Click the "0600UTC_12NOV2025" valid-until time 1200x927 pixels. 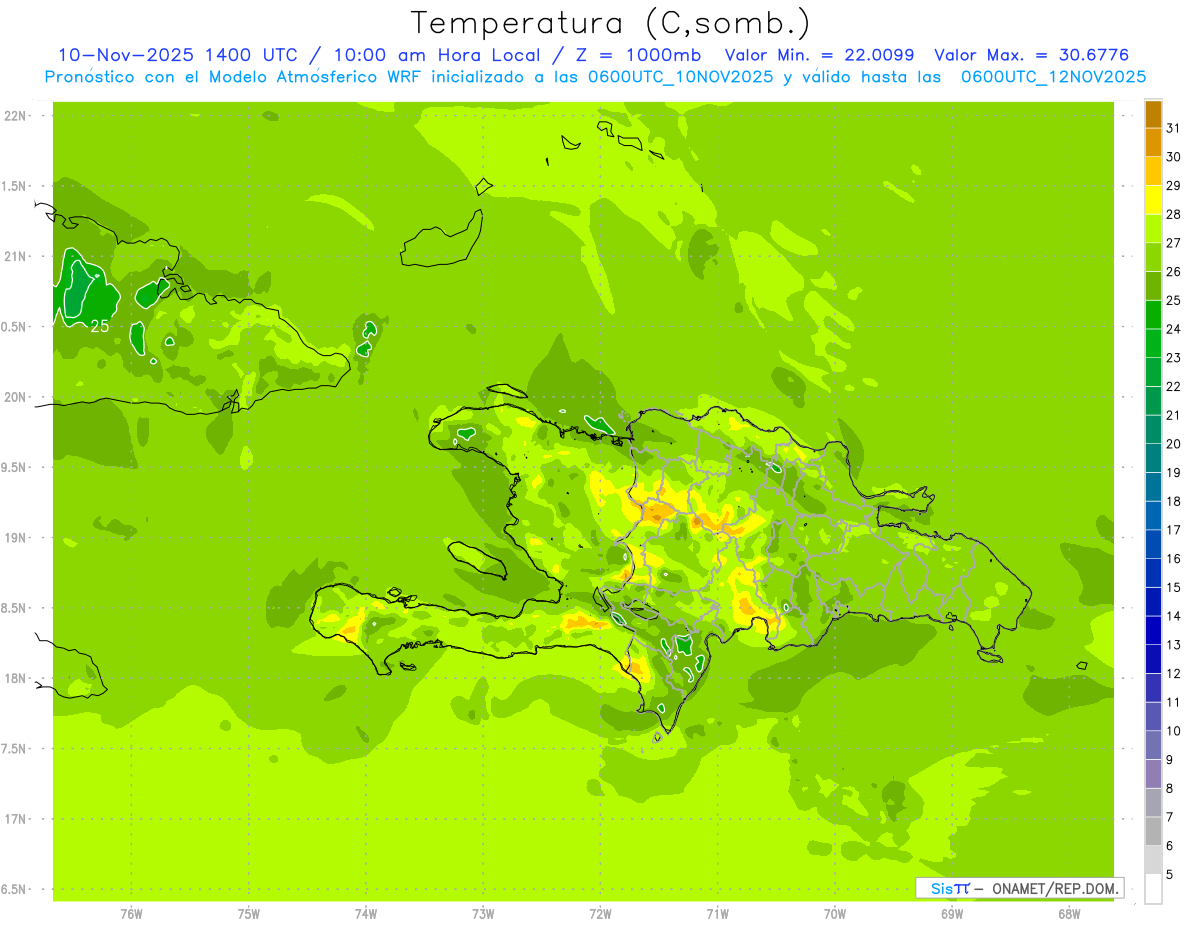pyautogui.click(x=1053, y=77)
